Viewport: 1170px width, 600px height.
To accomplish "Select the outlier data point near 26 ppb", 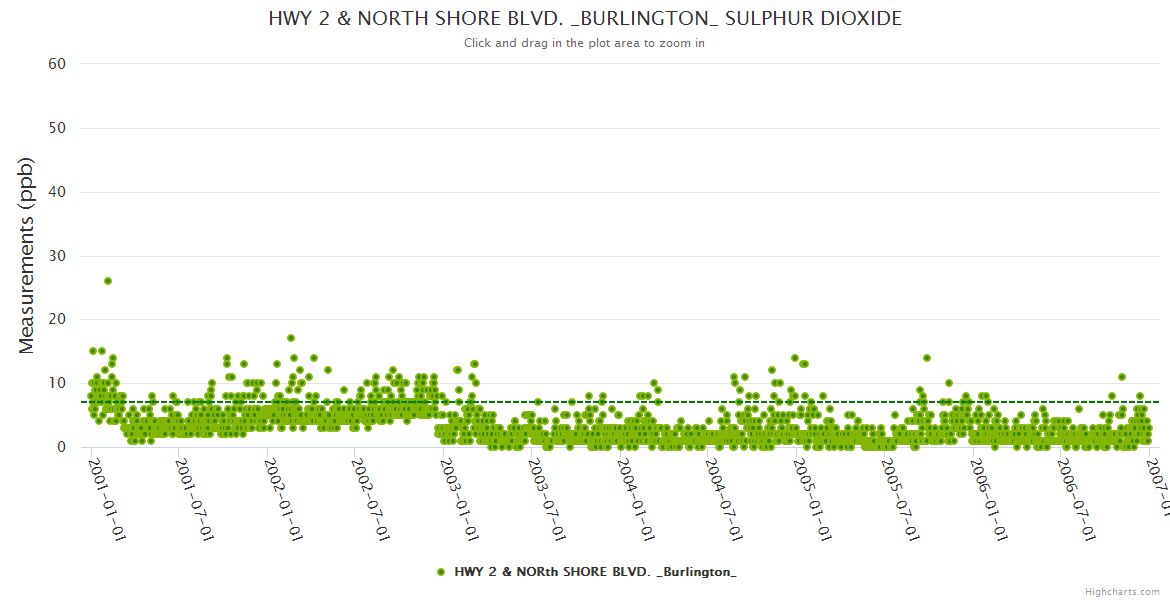I will point(108,281).
